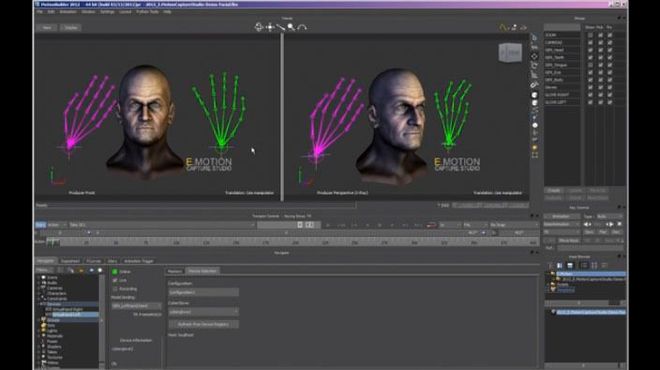Select the VirtualHand Right device in tree
Screen dimensions: 660x370
pos(67,309)
